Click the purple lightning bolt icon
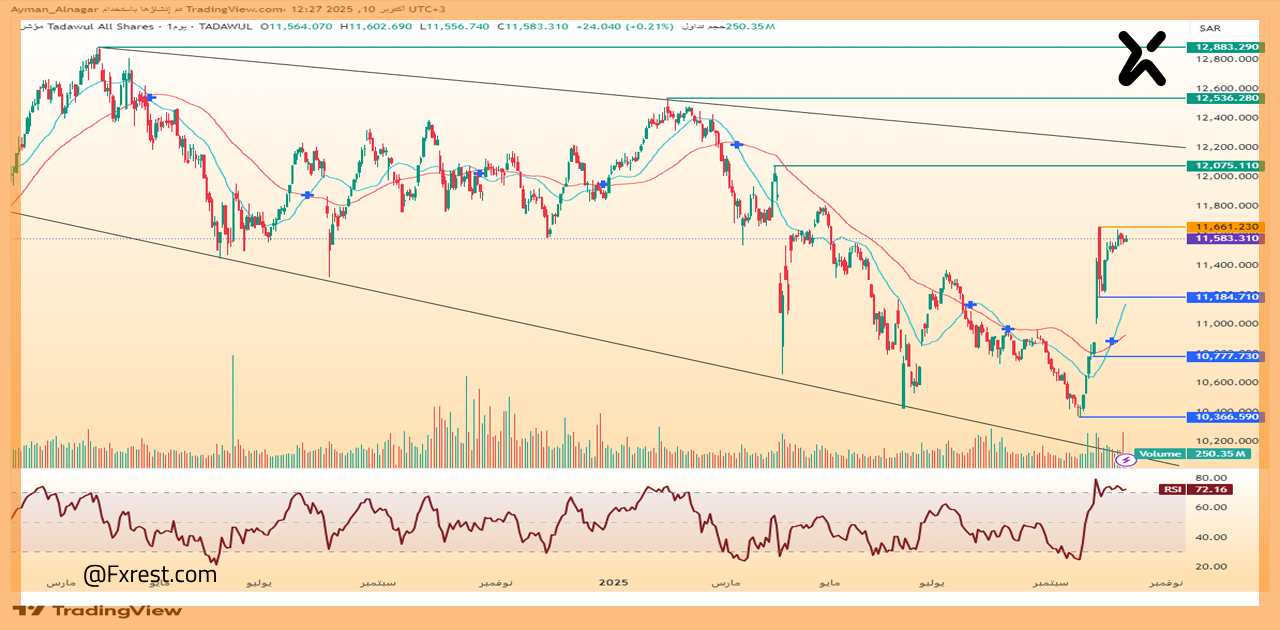The width and height of the screenshot is (1280, 630). click(1125, 460)
